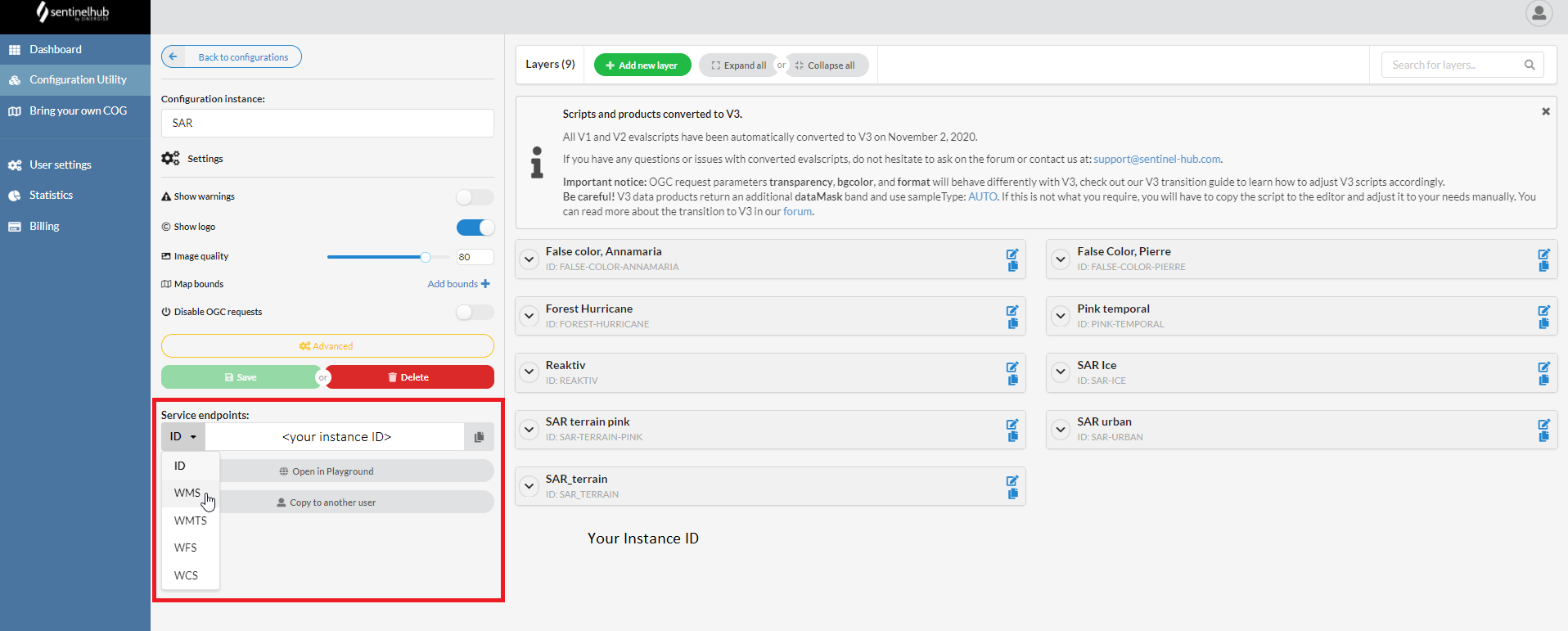Expand SAR Ice layer
1568x631 pixels.
tap(1061, 372)
